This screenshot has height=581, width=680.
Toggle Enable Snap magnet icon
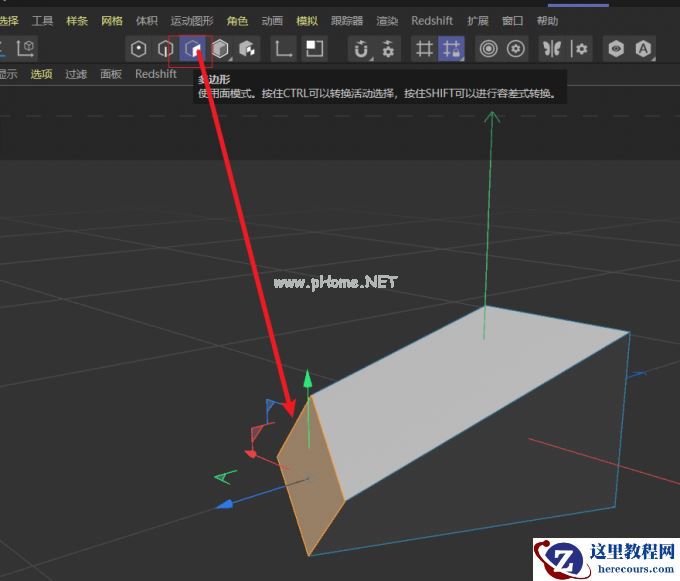[361, 48]
